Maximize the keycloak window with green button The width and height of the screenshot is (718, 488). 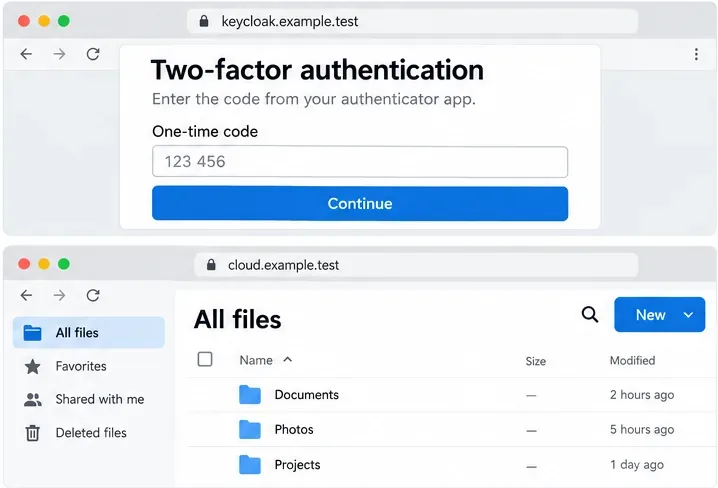tap(64, 21)
